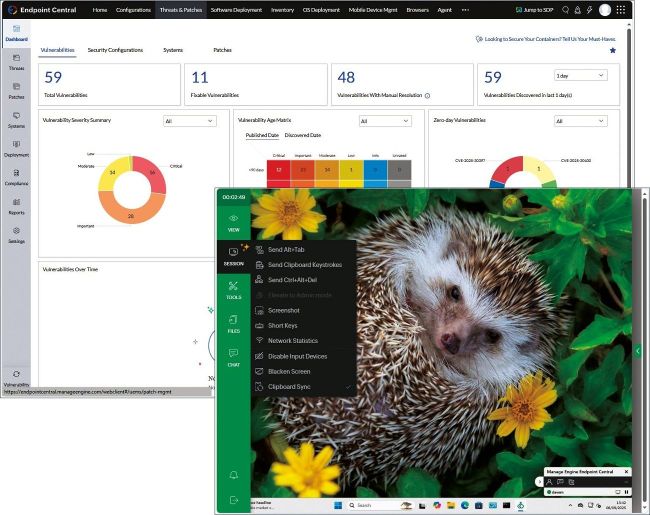650x515 pixels.
Task: Expand Vulnerability Severity Summary filter dropdown
Action: coord(189,121)
